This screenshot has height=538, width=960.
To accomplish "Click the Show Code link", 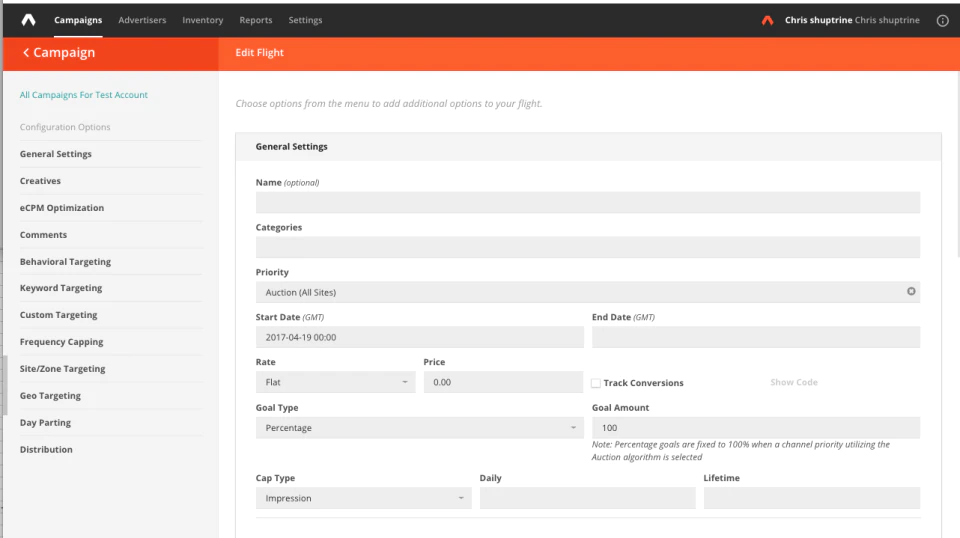I will coord(793,383).
